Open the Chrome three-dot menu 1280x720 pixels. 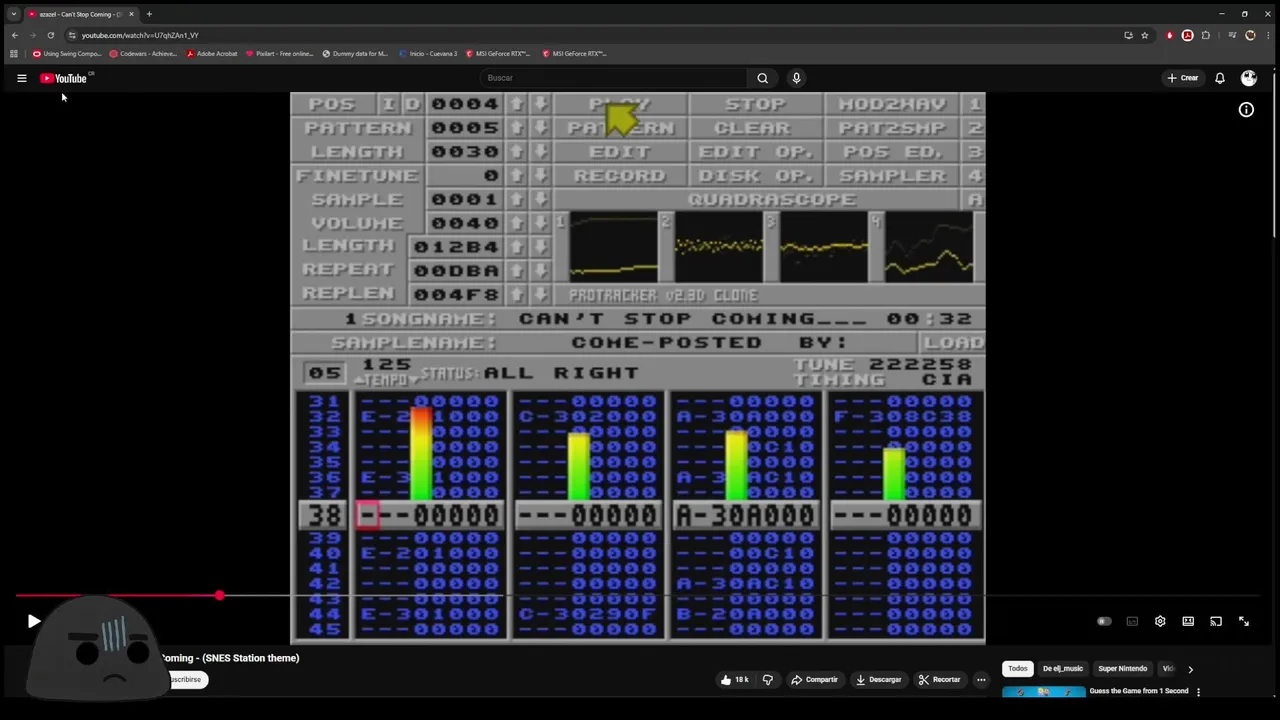point(1267,35)
